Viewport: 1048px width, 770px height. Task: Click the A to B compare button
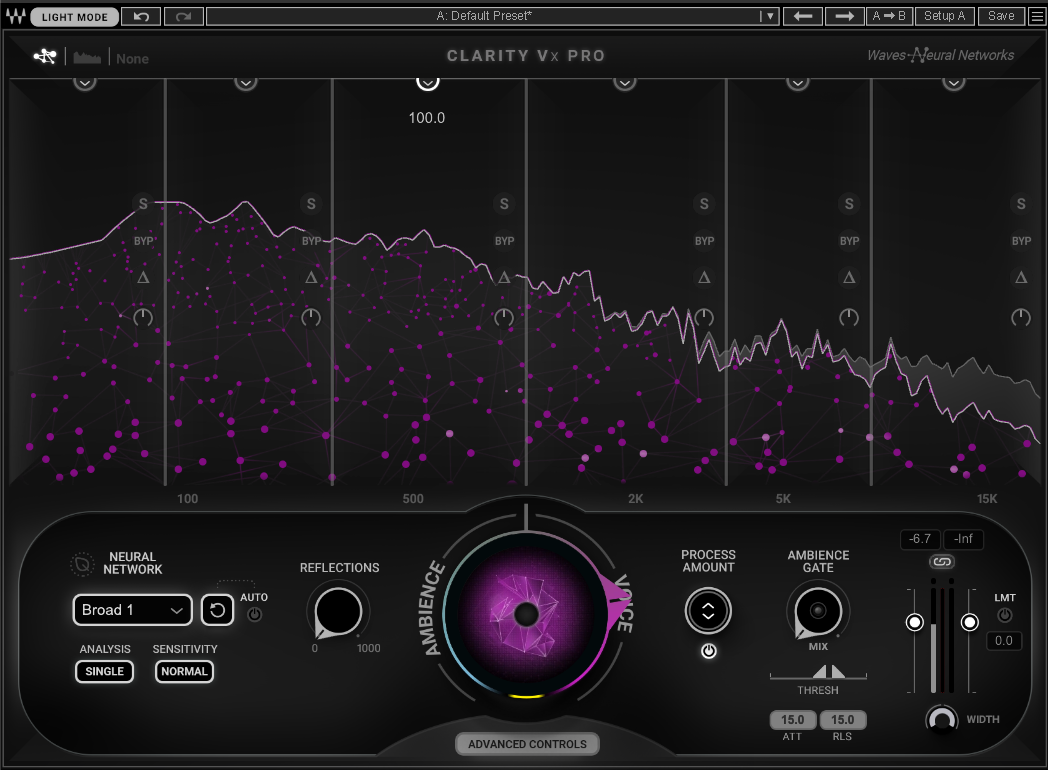pos(889,16)
